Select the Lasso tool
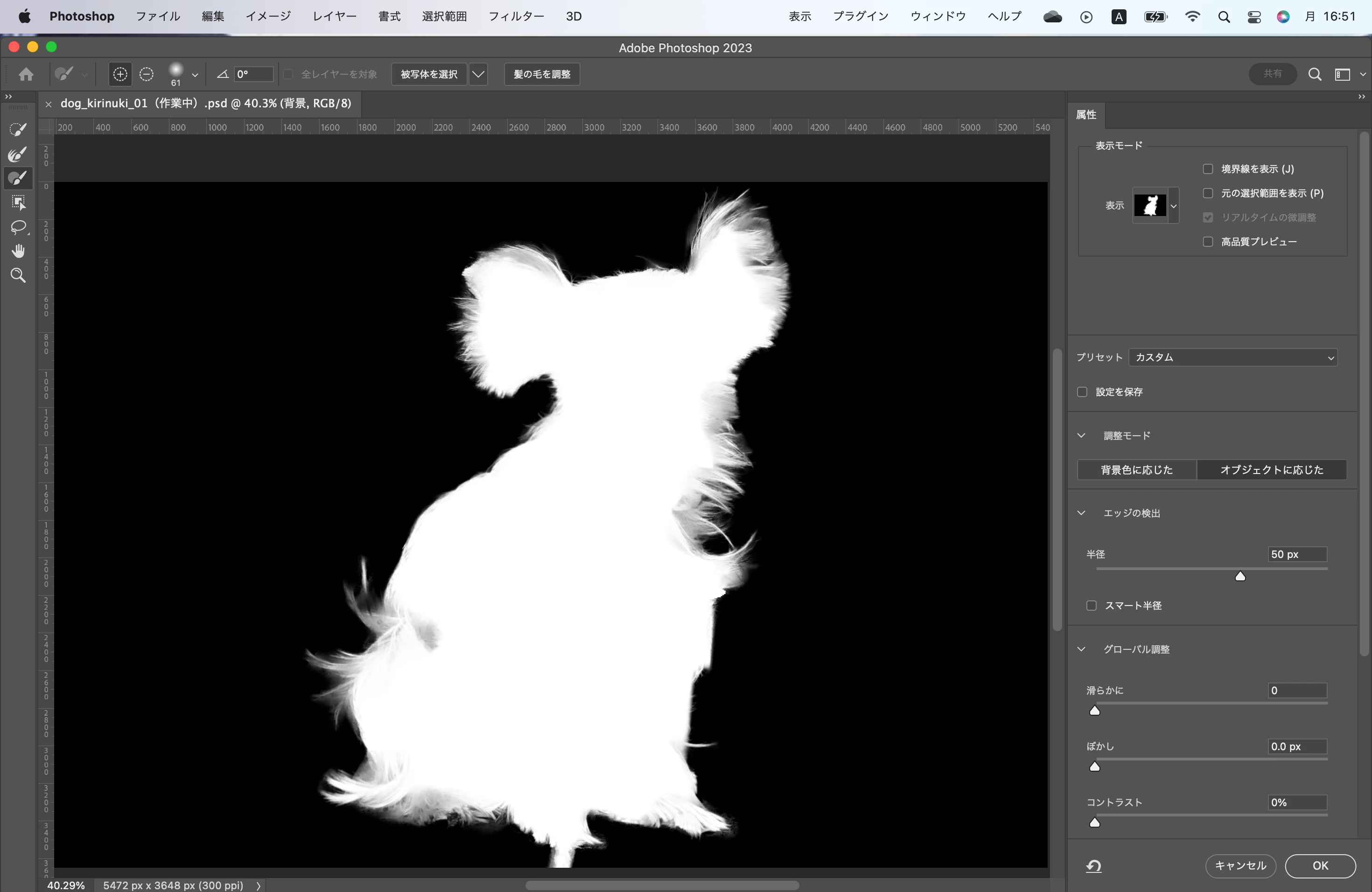 (18, 227)
